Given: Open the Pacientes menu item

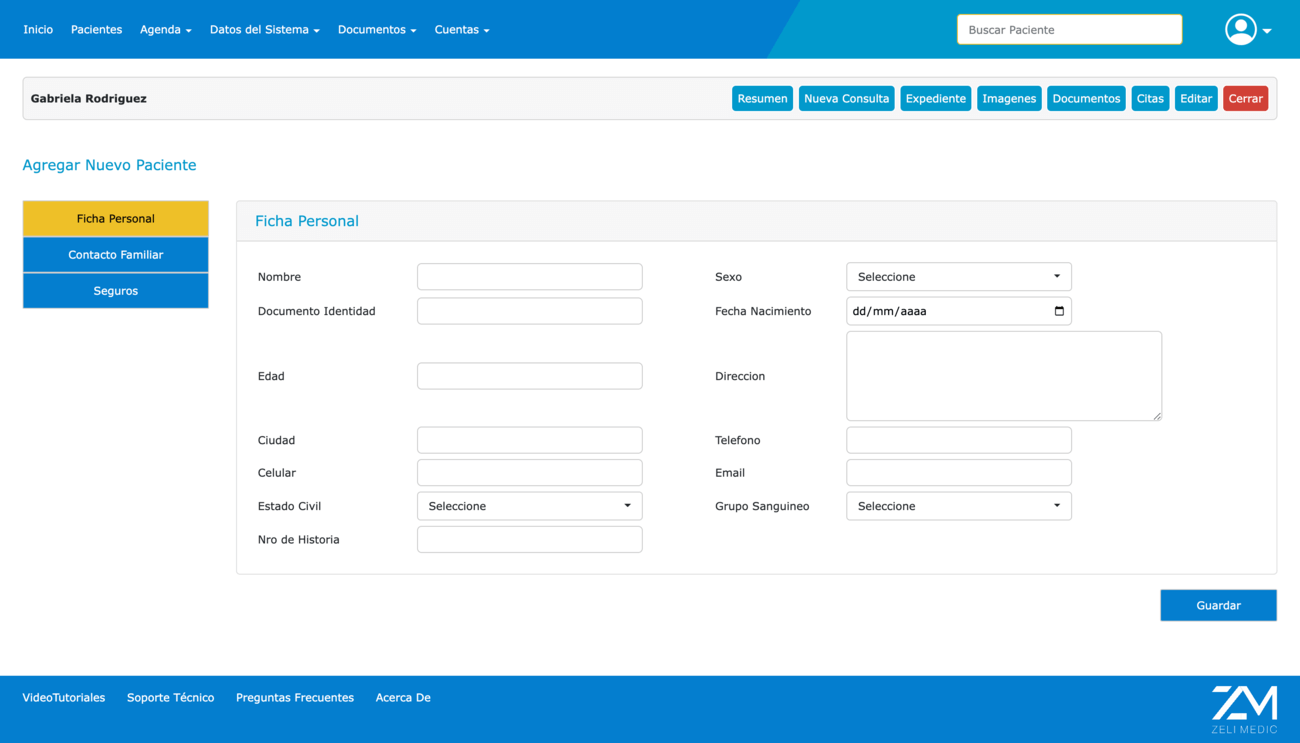Looking at the screenshot, I should click(x=96, y=29).
